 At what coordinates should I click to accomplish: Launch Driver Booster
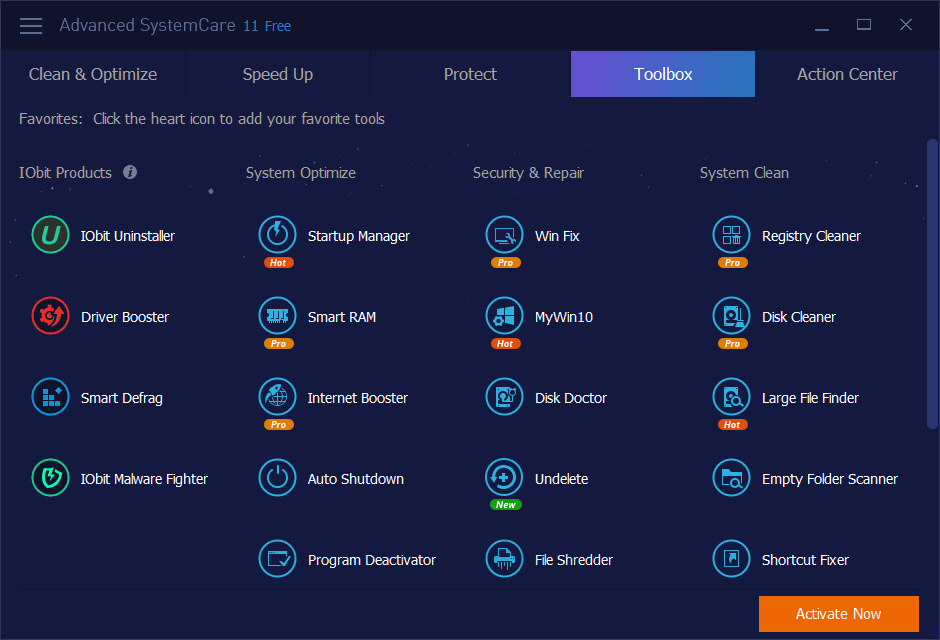tap(104, 316)
